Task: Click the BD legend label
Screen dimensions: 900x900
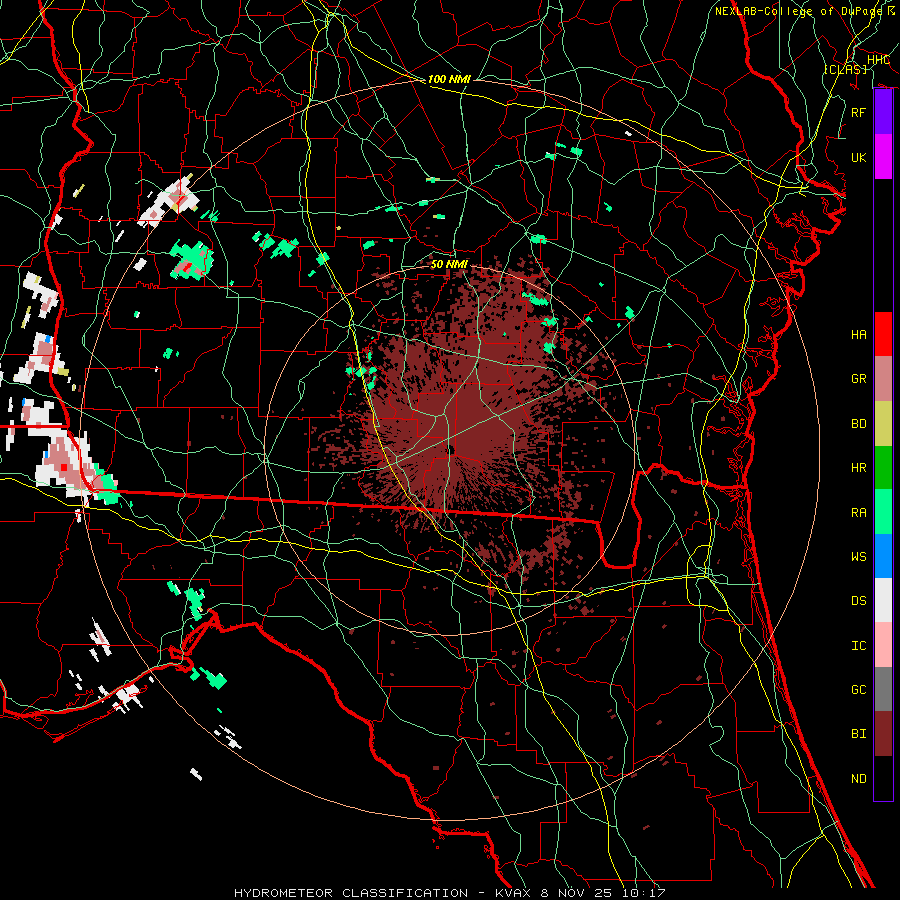Action: click(x=858, y=424)
